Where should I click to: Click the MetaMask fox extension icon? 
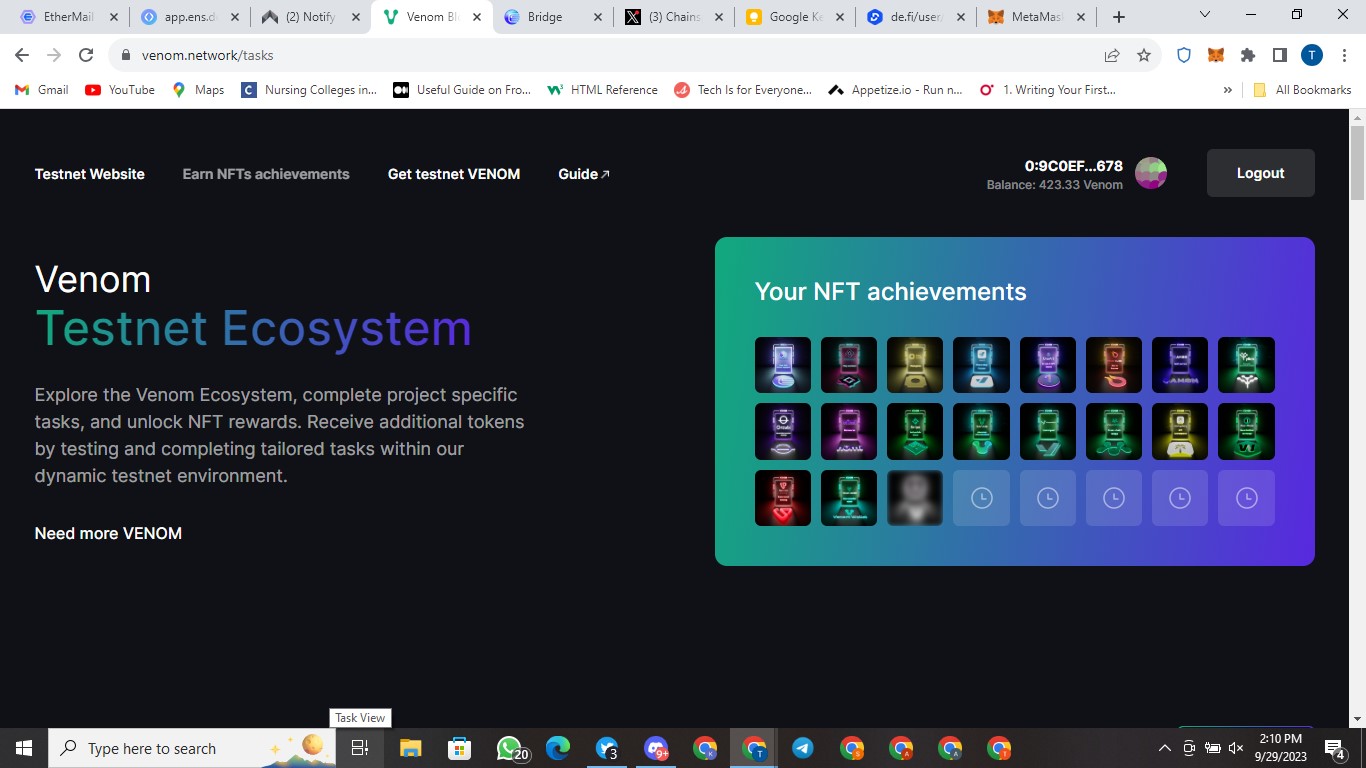pos(1216,55)
